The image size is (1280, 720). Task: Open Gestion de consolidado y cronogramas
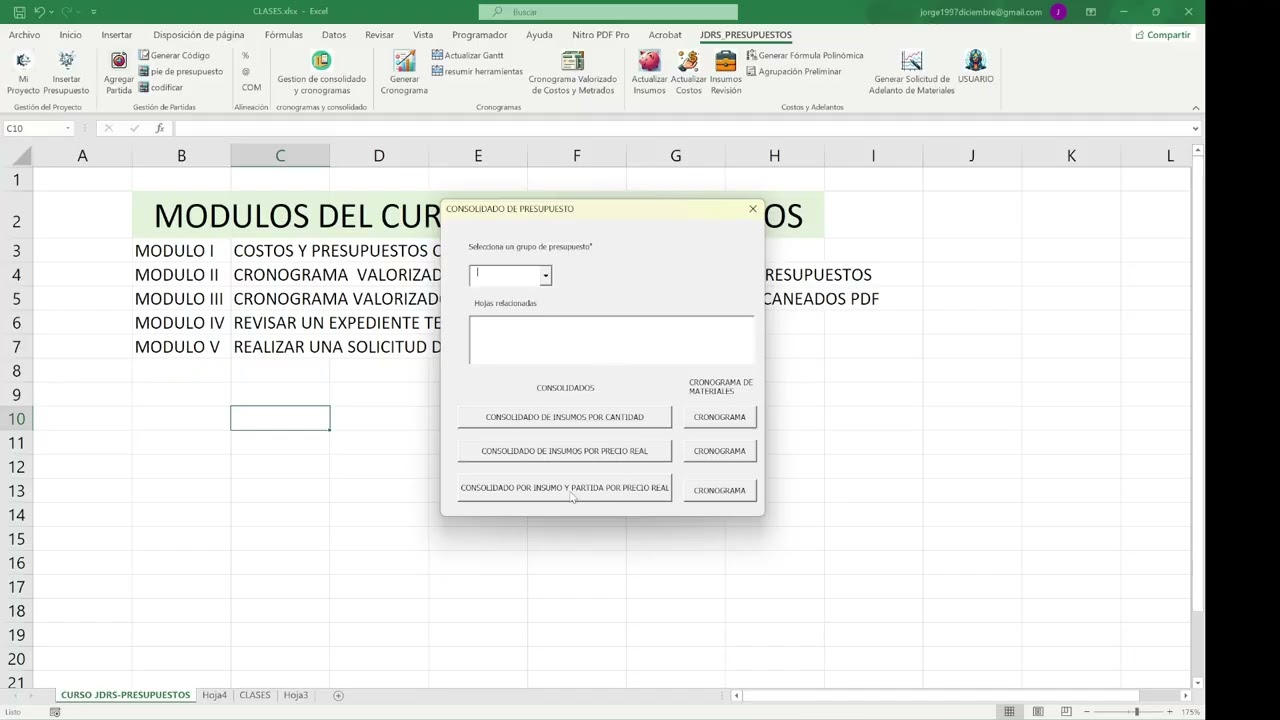(321, 73)
